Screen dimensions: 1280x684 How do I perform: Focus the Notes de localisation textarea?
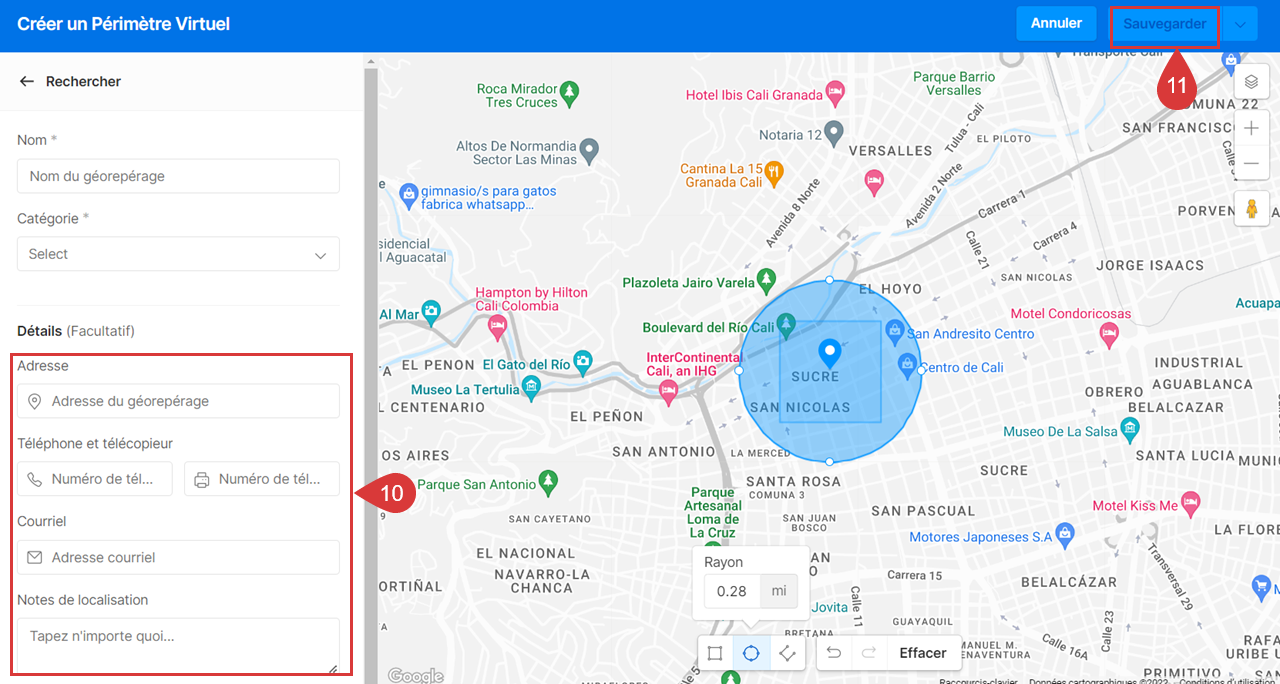178,646
